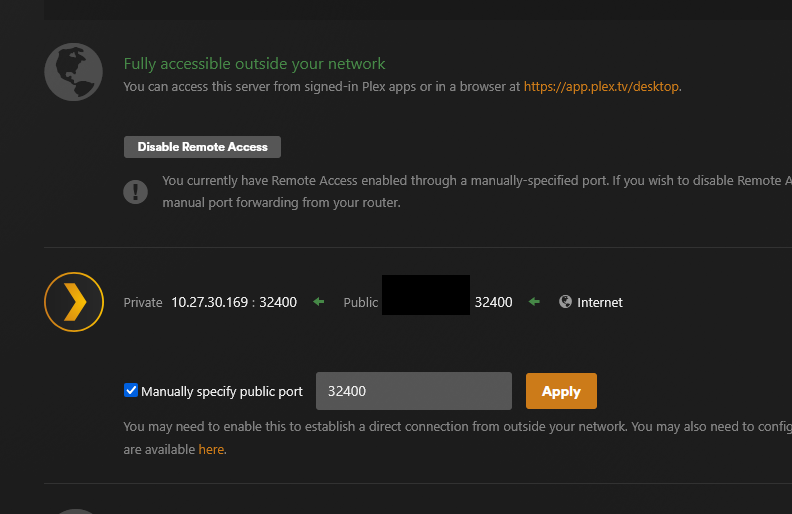Click the "Fully accessible outside your network" heading
The height and width of the screenshot is (514, 792).
(x=254, y=64)
